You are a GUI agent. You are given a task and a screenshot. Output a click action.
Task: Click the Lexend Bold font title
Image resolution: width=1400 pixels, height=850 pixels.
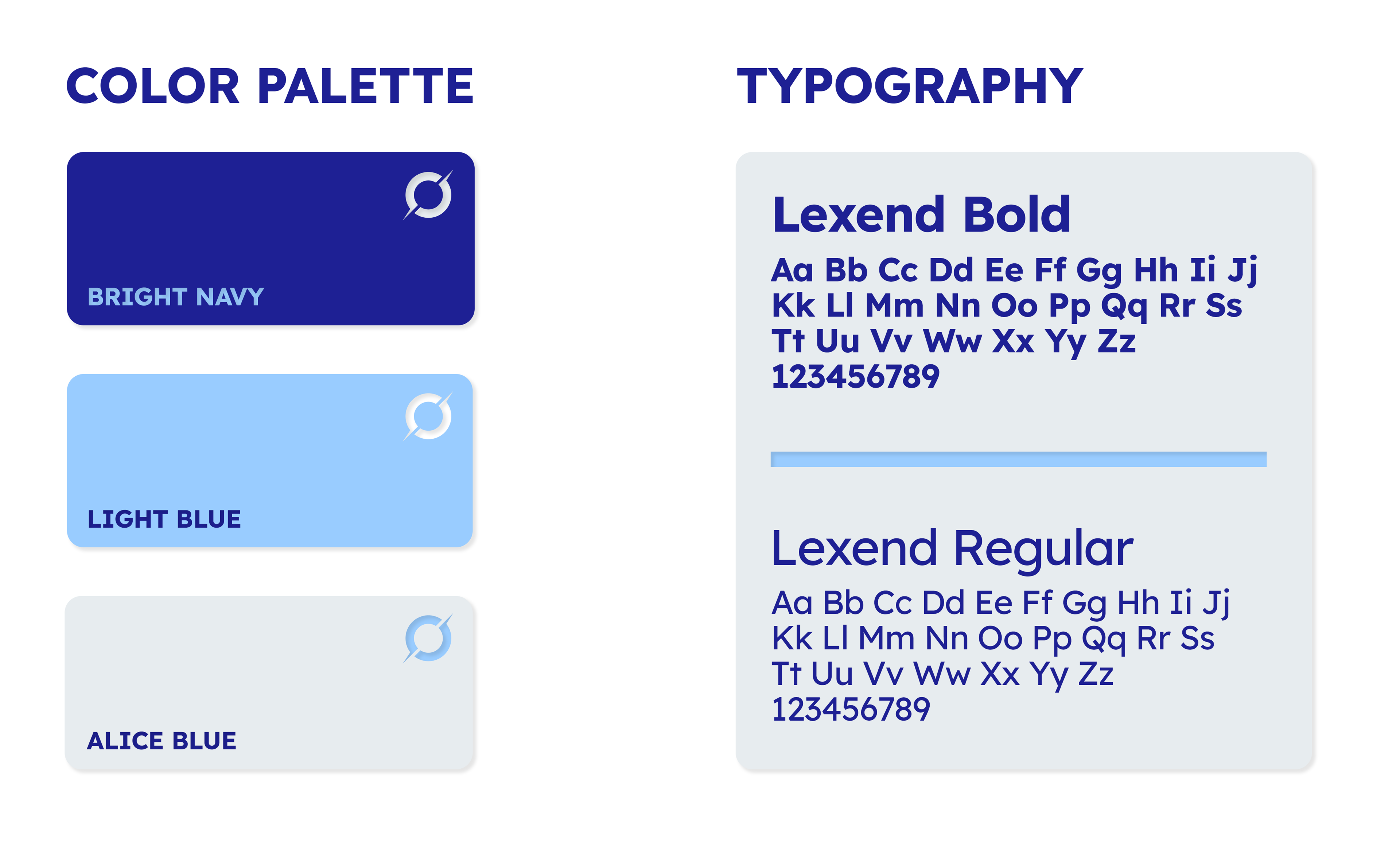pyautogui.click(x=922, y=214)
